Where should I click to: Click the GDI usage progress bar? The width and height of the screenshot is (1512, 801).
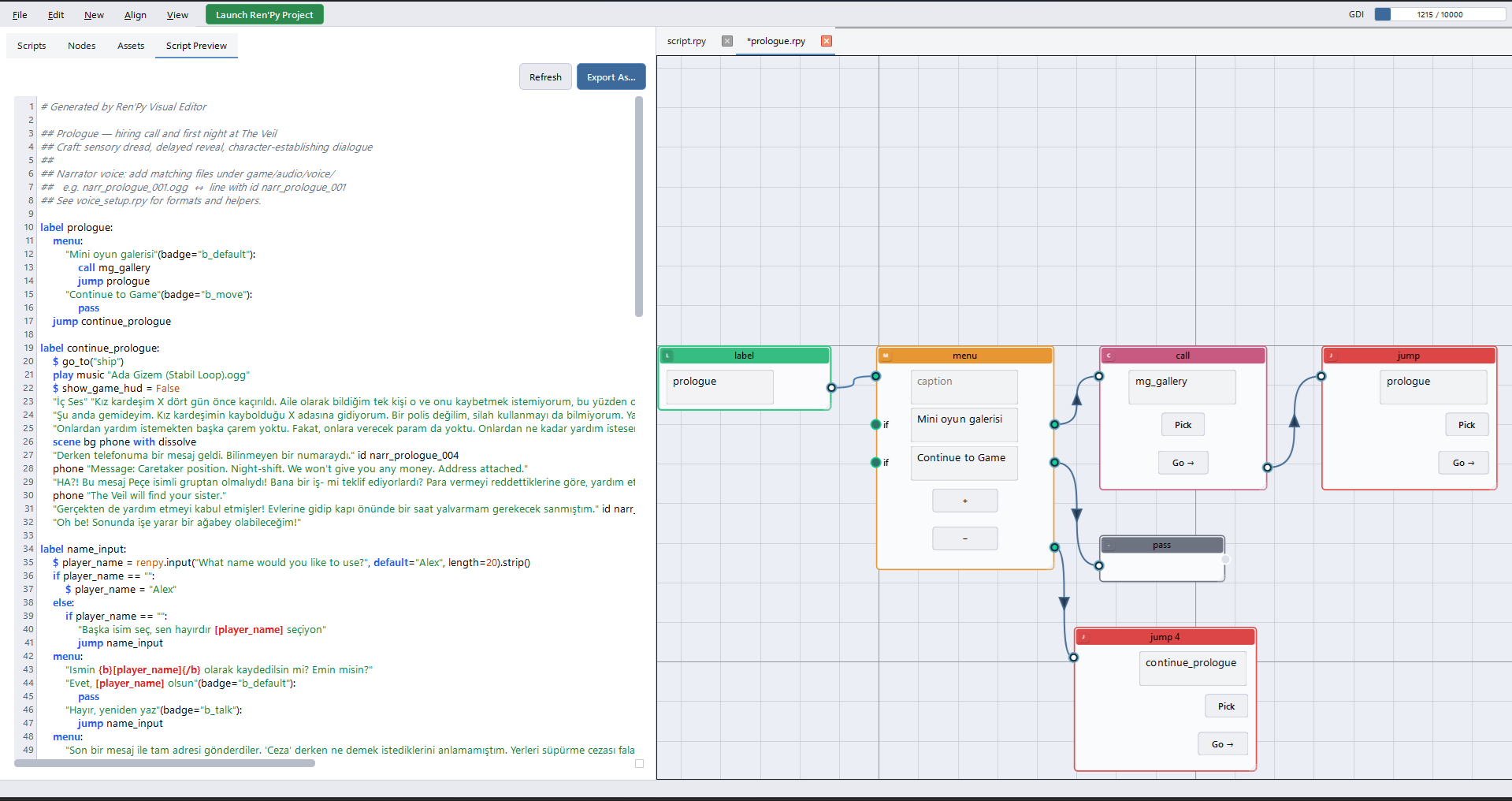click(x=1440, y=14)
